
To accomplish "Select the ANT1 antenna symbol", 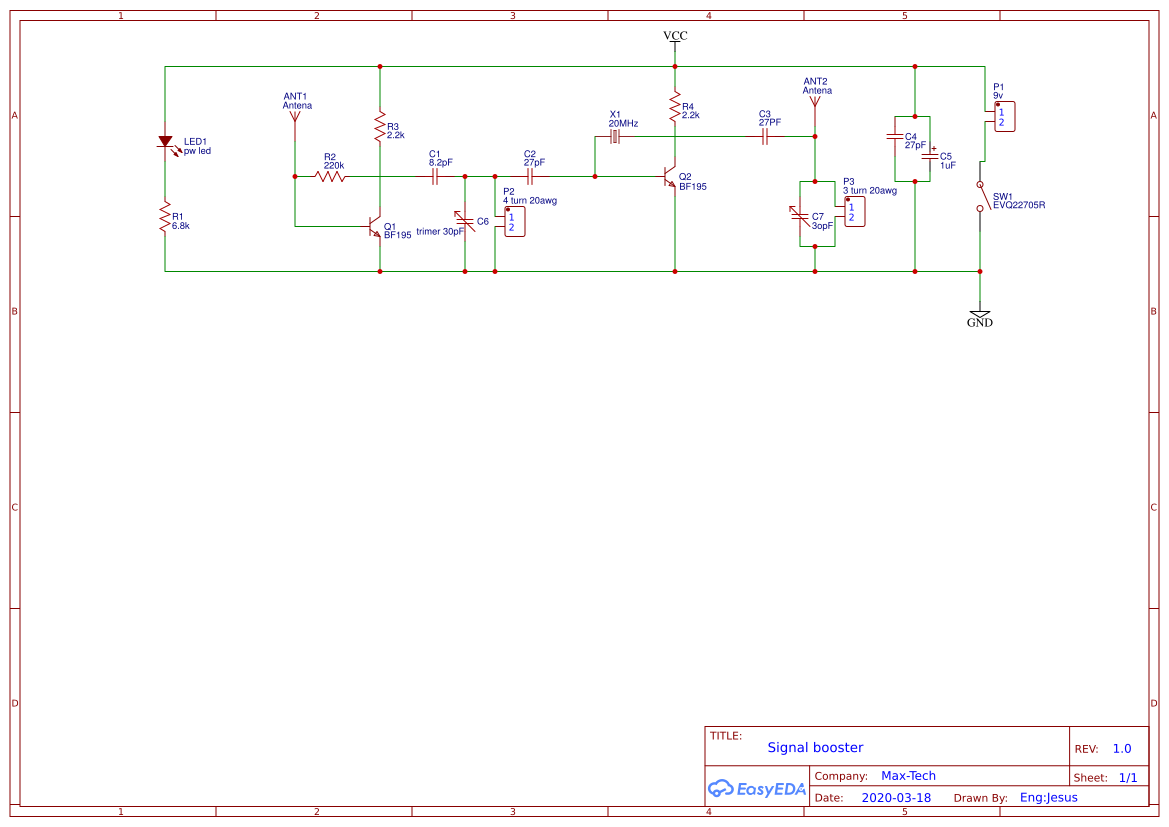I will (295, 117).
